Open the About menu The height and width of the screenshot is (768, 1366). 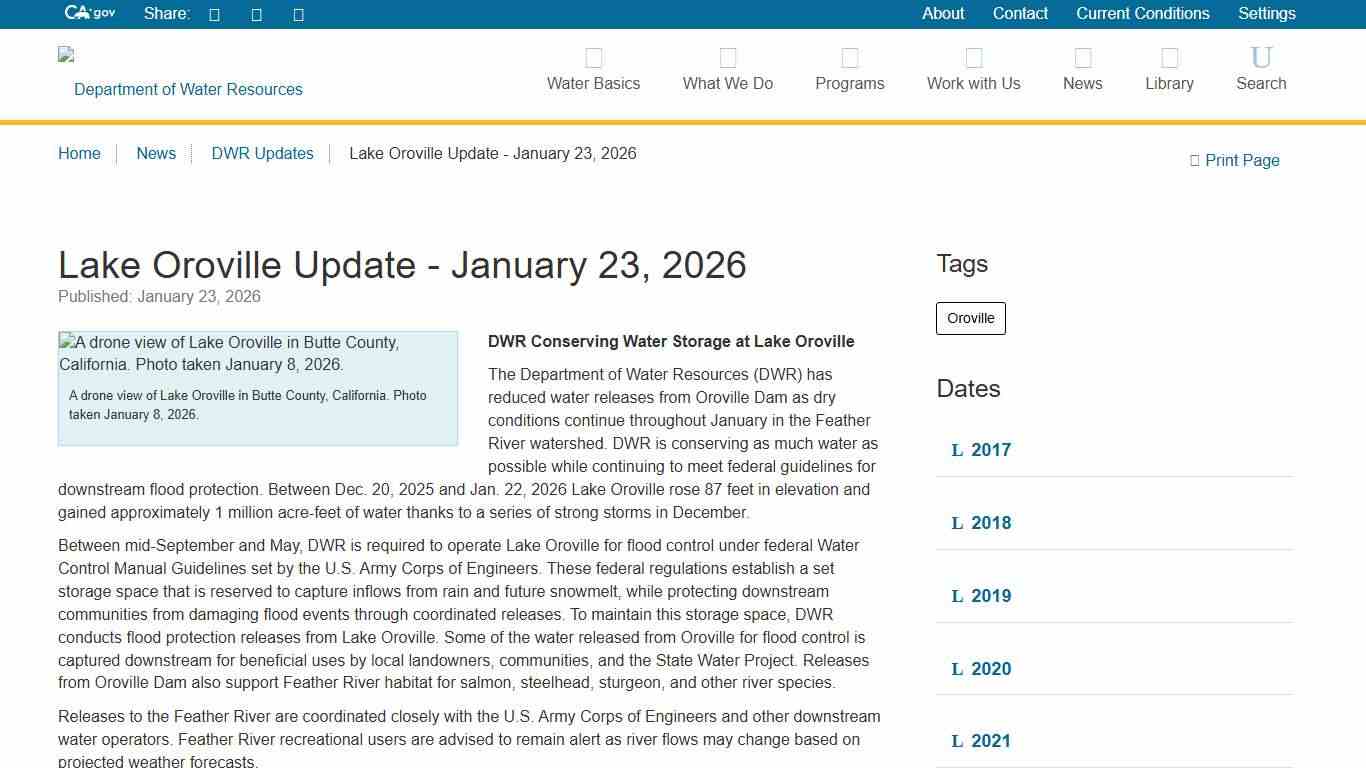pos(942,13)
